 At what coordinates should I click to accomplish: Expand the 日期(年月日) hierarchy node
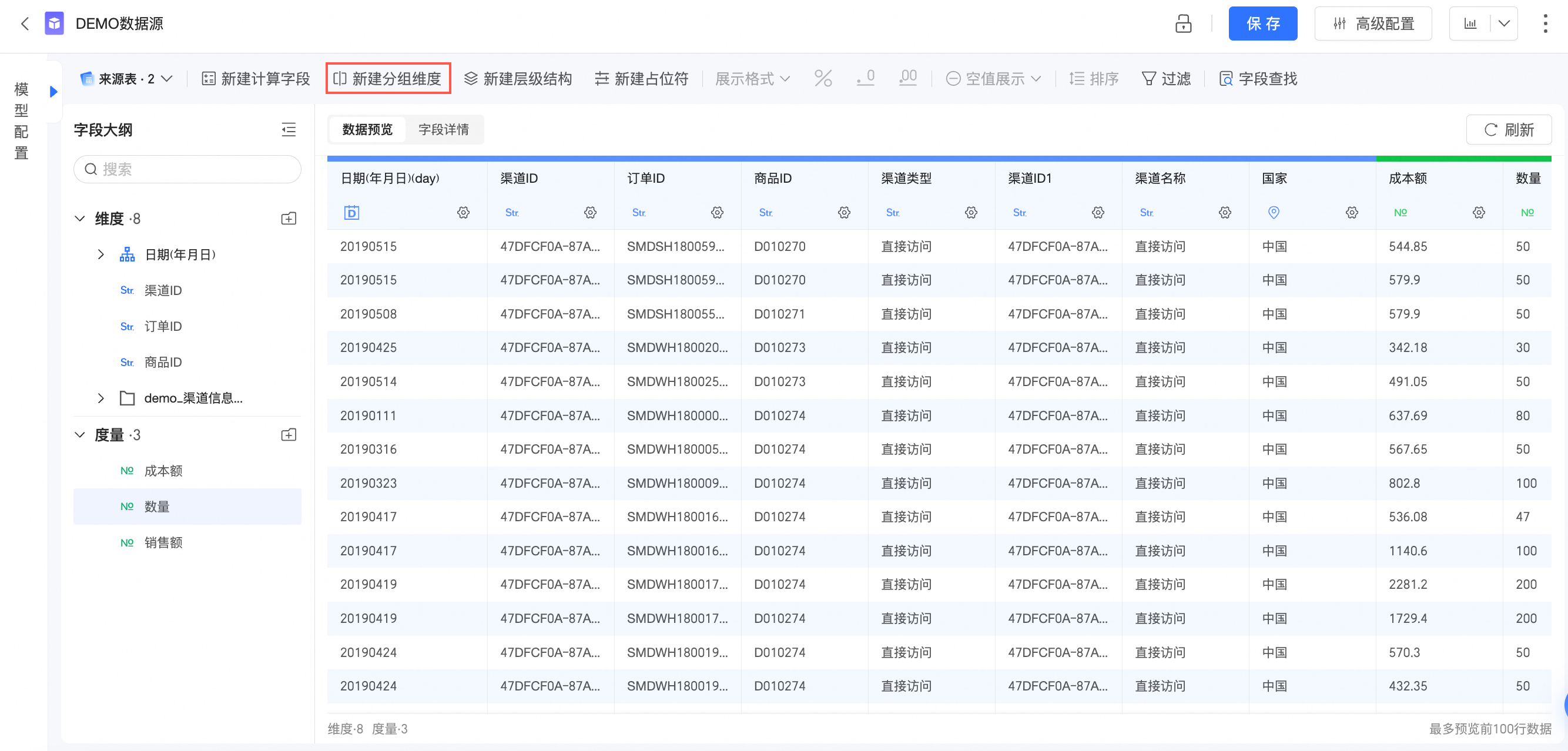click(x=101, y=254)
